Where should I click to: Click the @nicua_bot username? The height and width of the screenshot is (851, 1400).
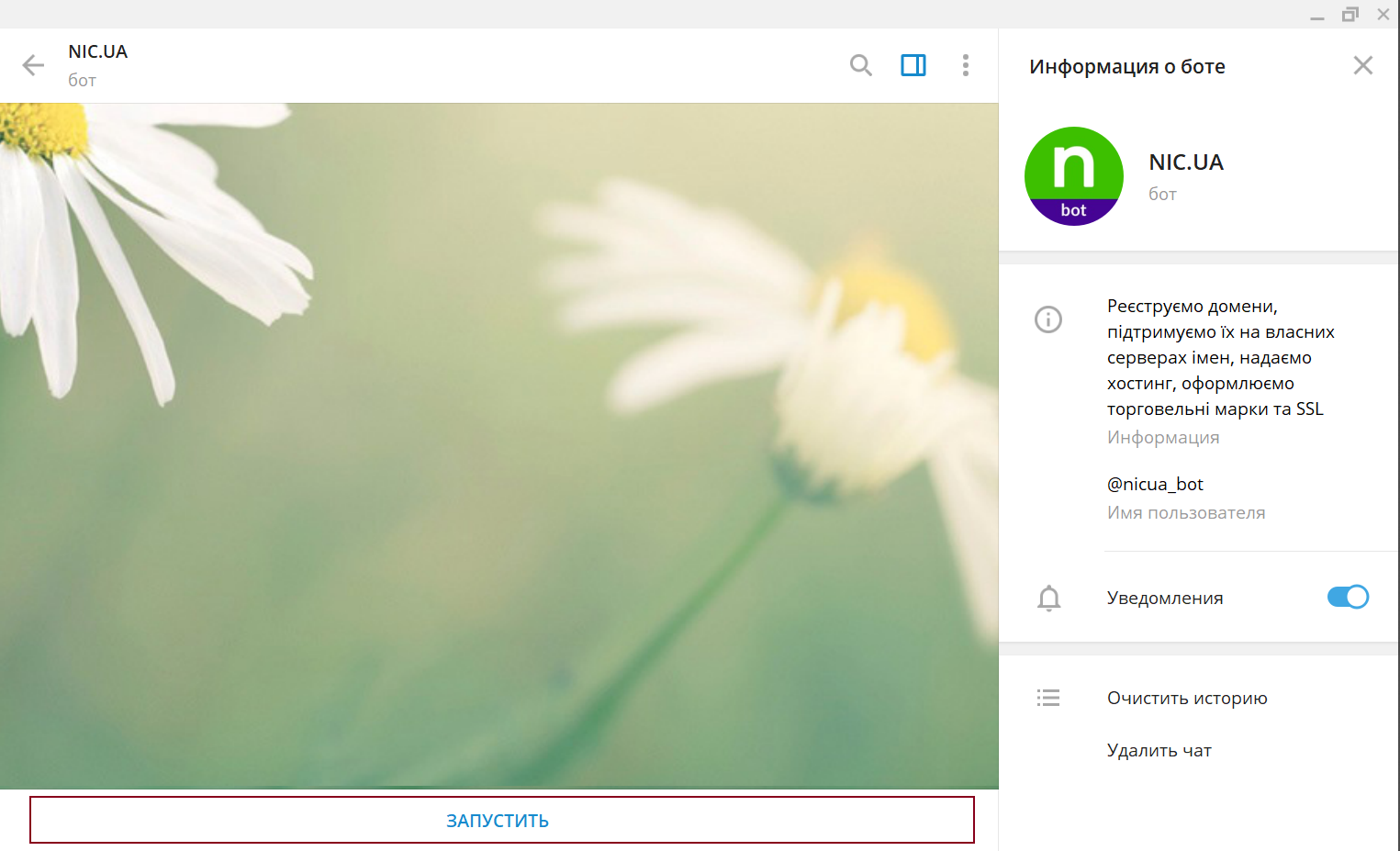[1155, 484]
